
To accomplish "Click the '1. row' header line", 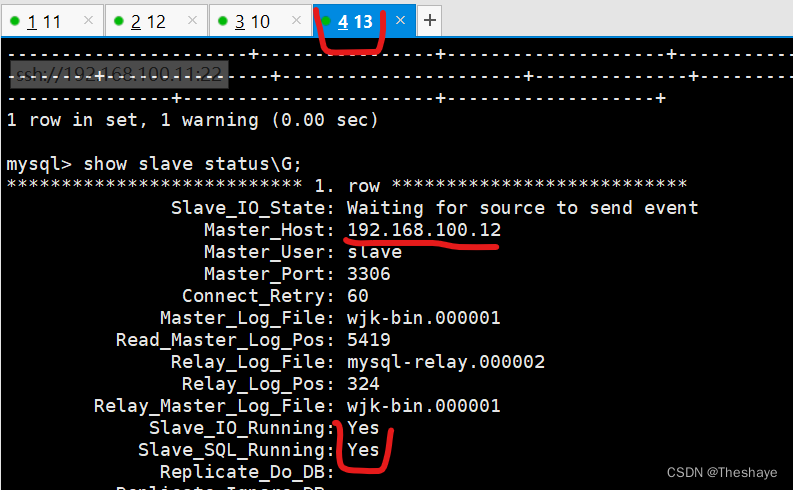I will (347, 186).
